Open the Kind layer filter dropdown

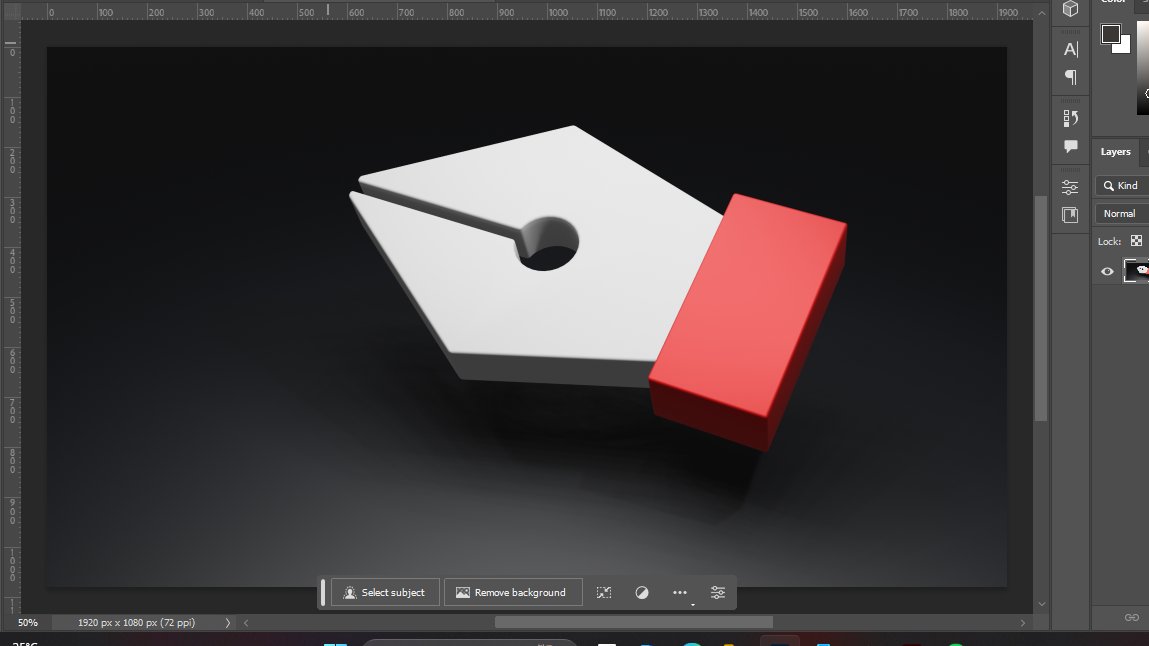tap(1122, 186)
